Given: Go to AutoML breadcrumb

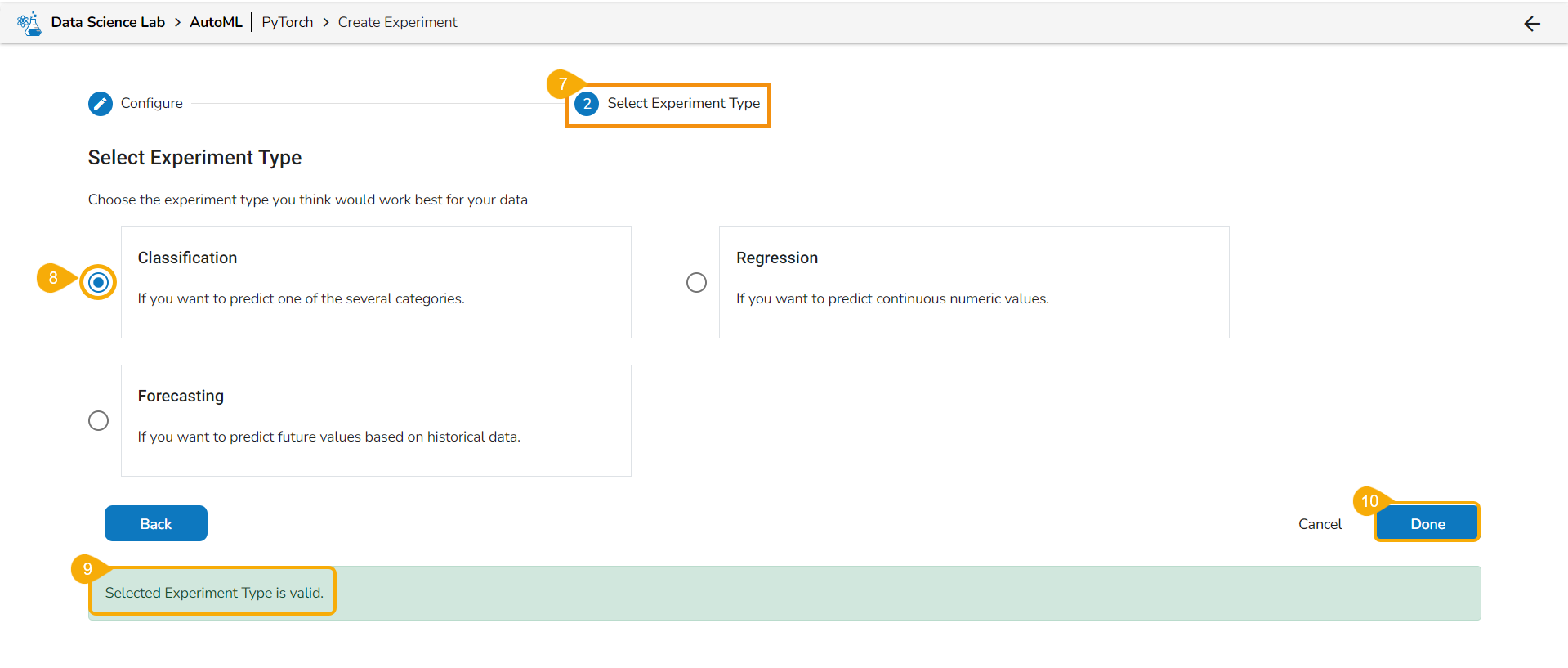Looking at the screenshot, I should click(x=216, y=22).
